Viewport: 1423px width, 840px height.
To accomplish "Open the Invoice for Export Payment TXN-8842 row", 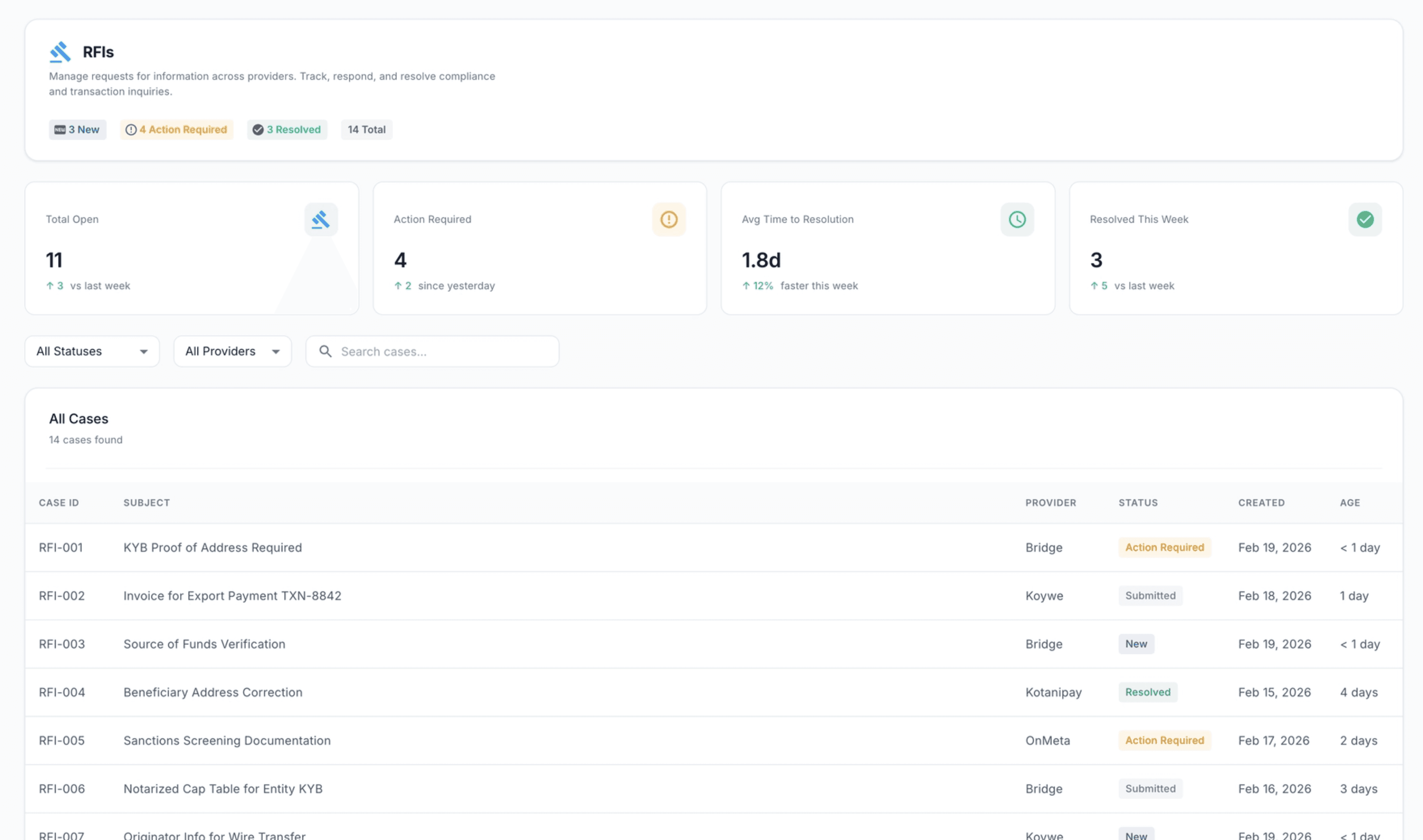I will coord(232,595).
